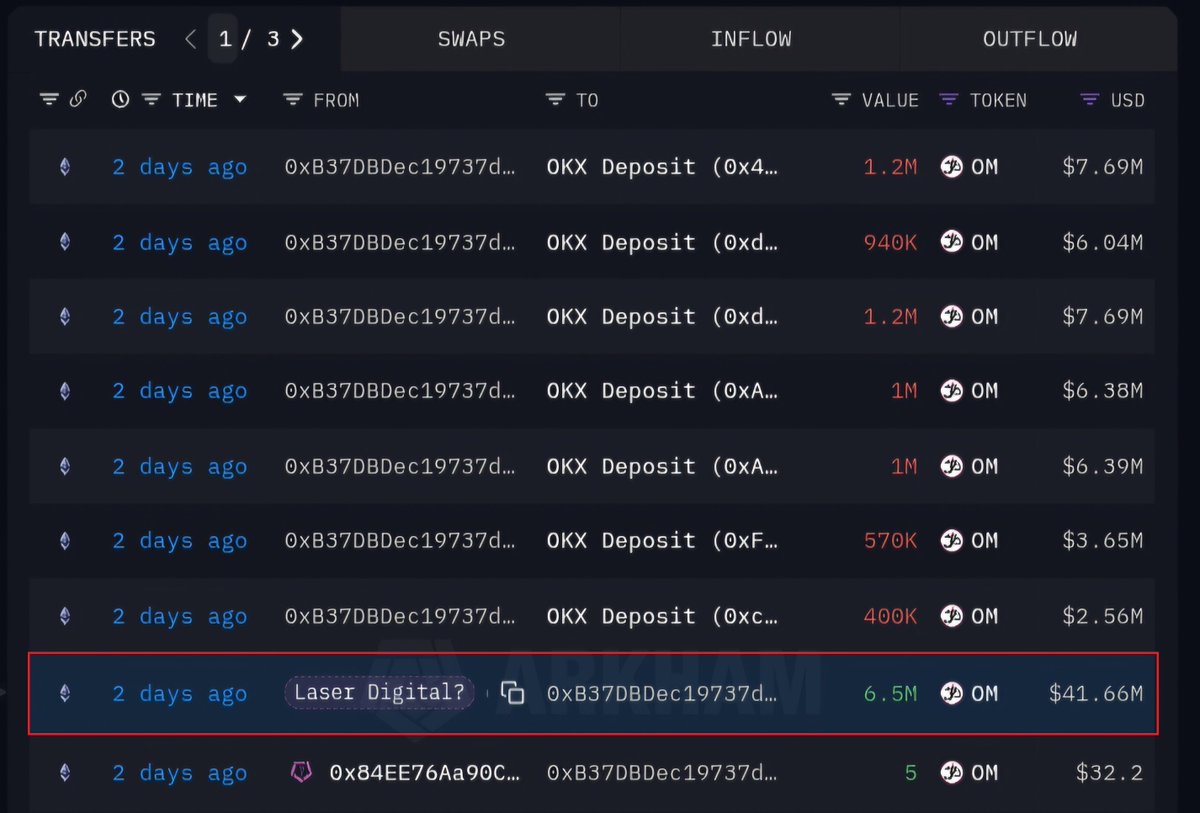Viewport: 1200px width, 813px height.
Task: Click the OM token icon in the 6.5M row
Action: click(951, 693)
